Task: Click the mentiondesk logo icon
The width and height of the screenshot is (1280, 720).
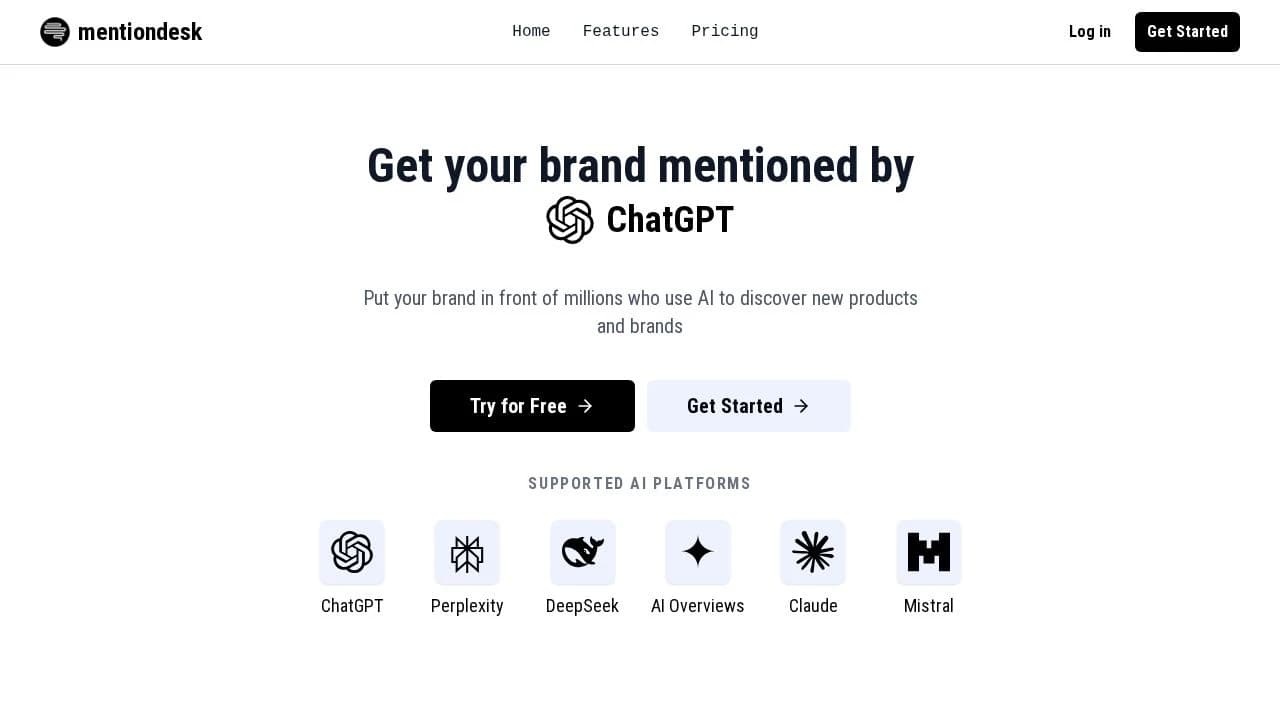Action: (x=55, y=31)
